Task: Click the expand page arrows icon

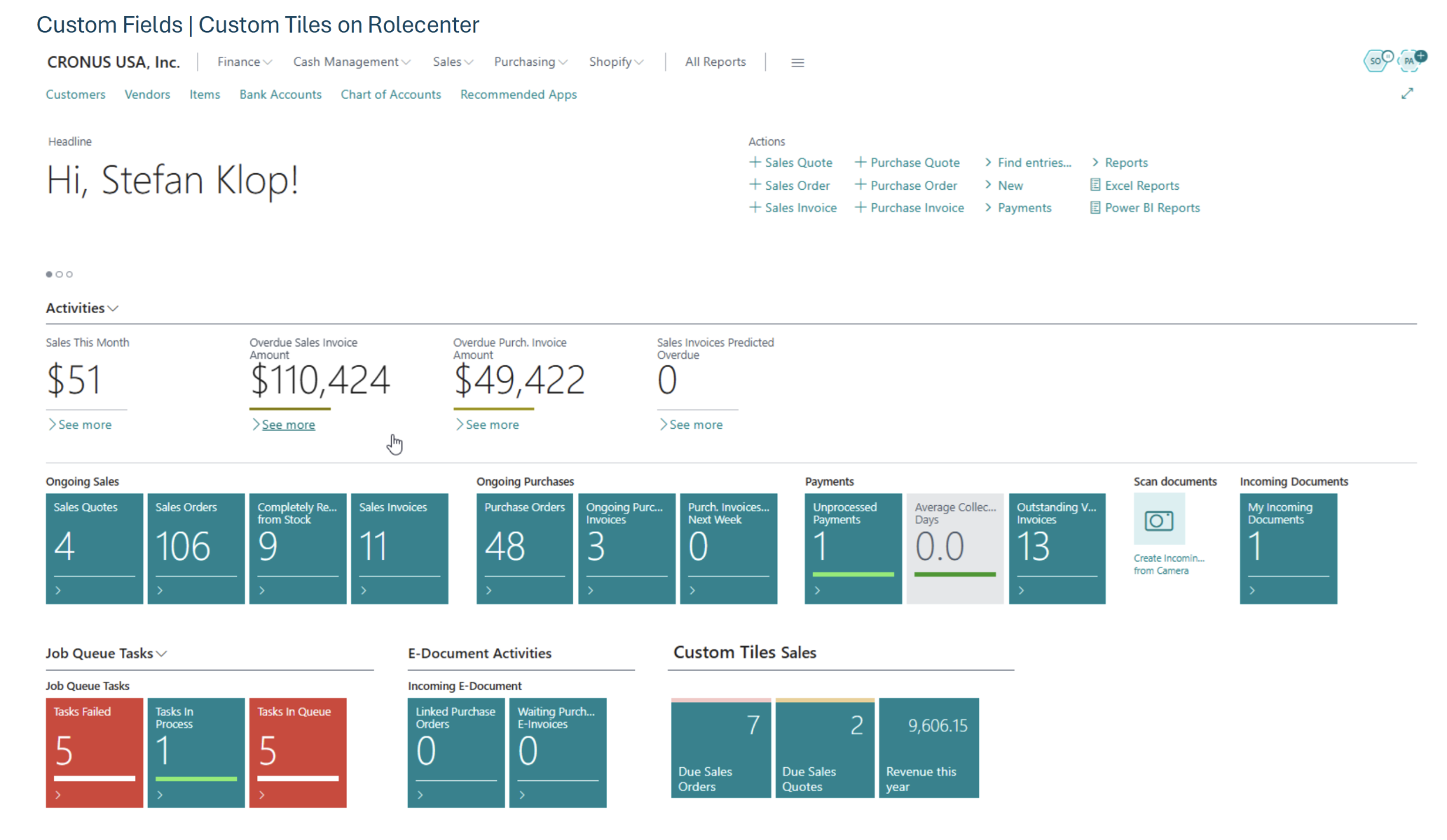Action: coord(1407,94)
